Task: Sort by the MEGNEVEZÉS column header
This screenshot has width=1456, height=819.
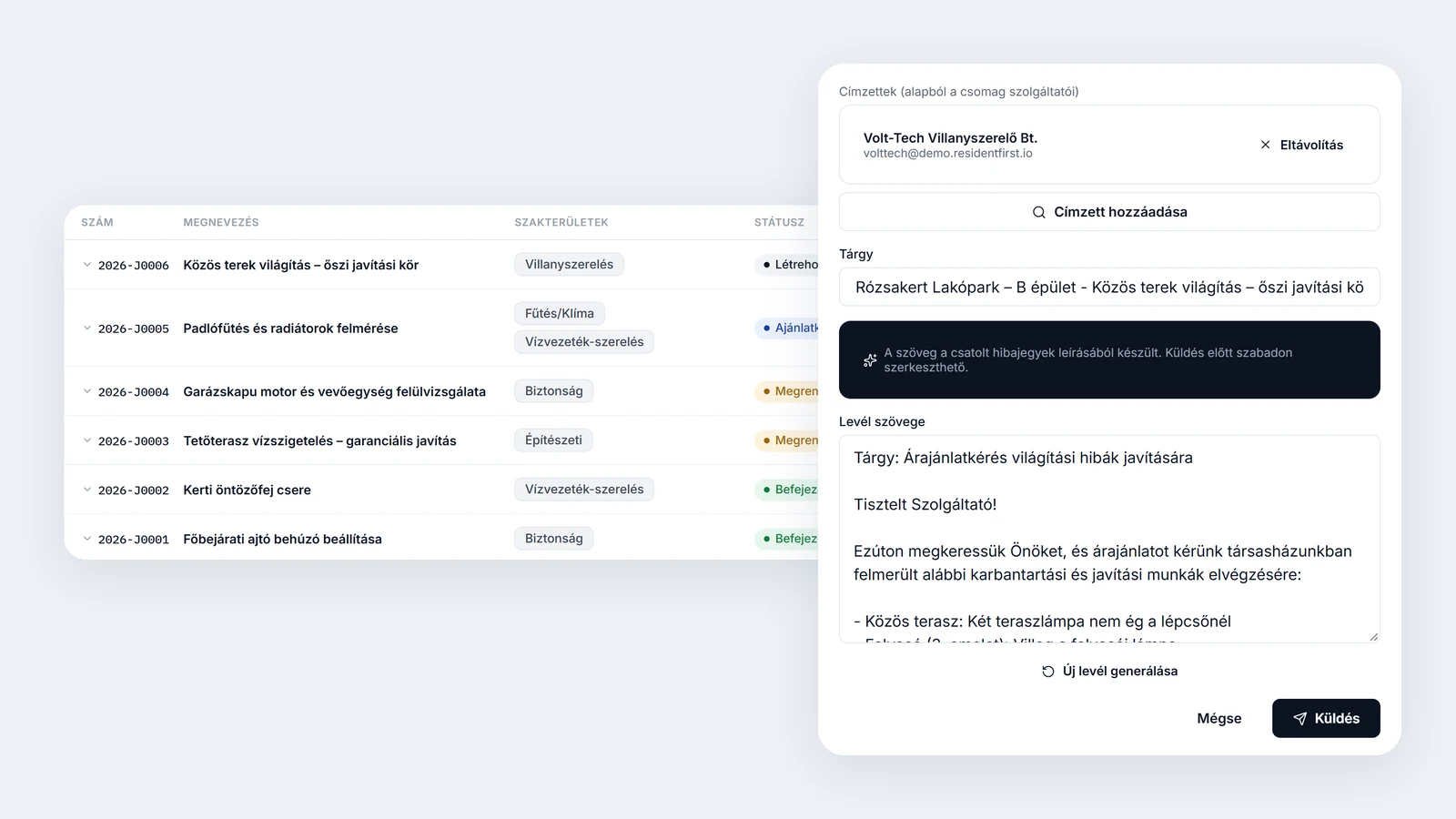Action: click(221, 222)
